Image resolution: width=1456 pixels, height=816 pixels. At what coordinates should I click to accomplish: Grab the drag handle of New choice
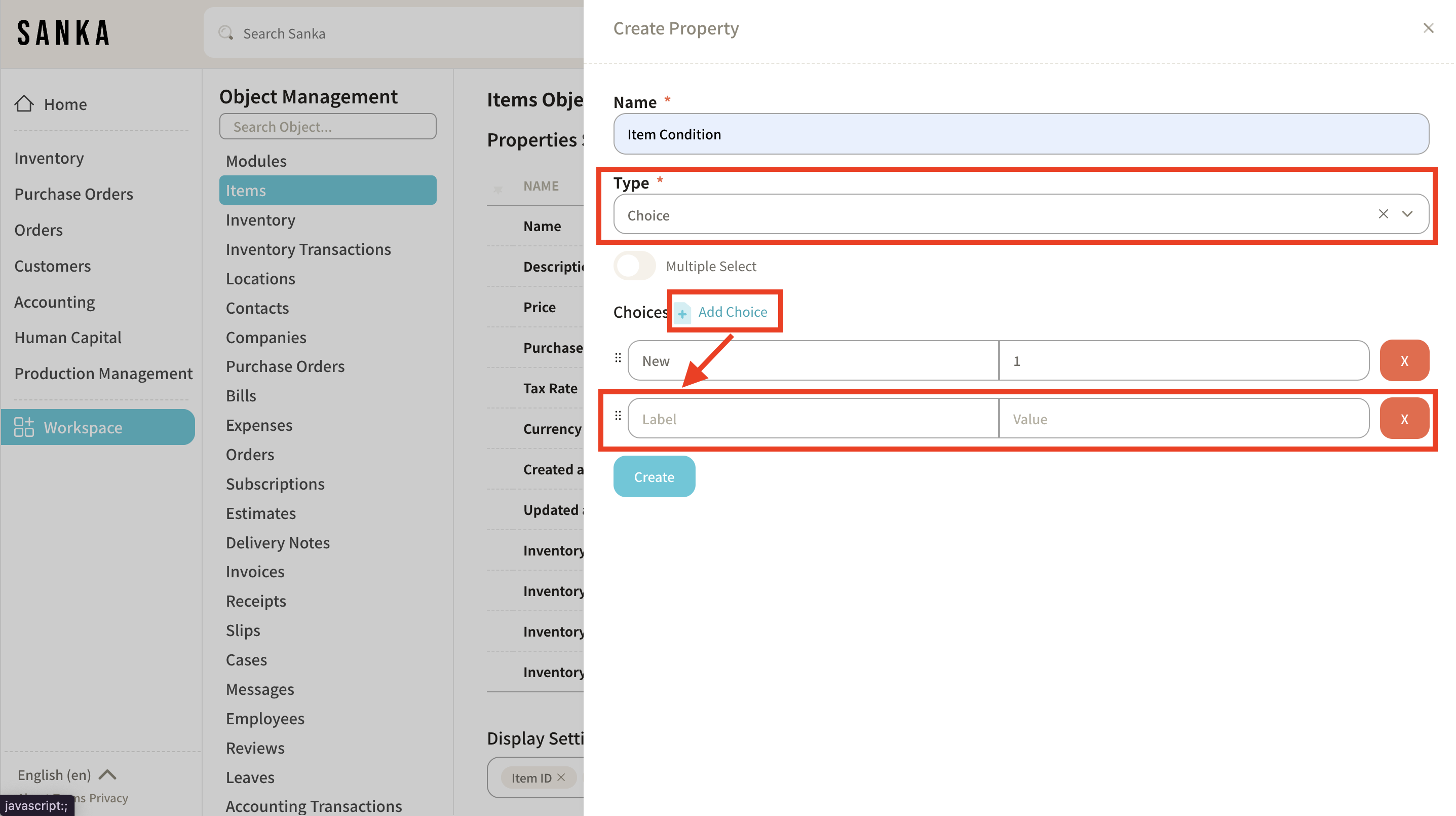point(618,358)
